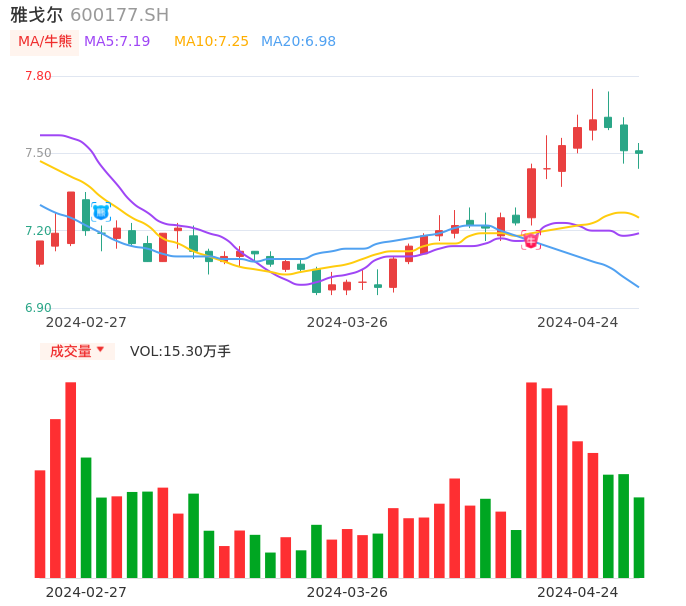Screen dimensions: 686x606
Task: Click the MA5:7.19 legend label
Action: tap(117, 42)
